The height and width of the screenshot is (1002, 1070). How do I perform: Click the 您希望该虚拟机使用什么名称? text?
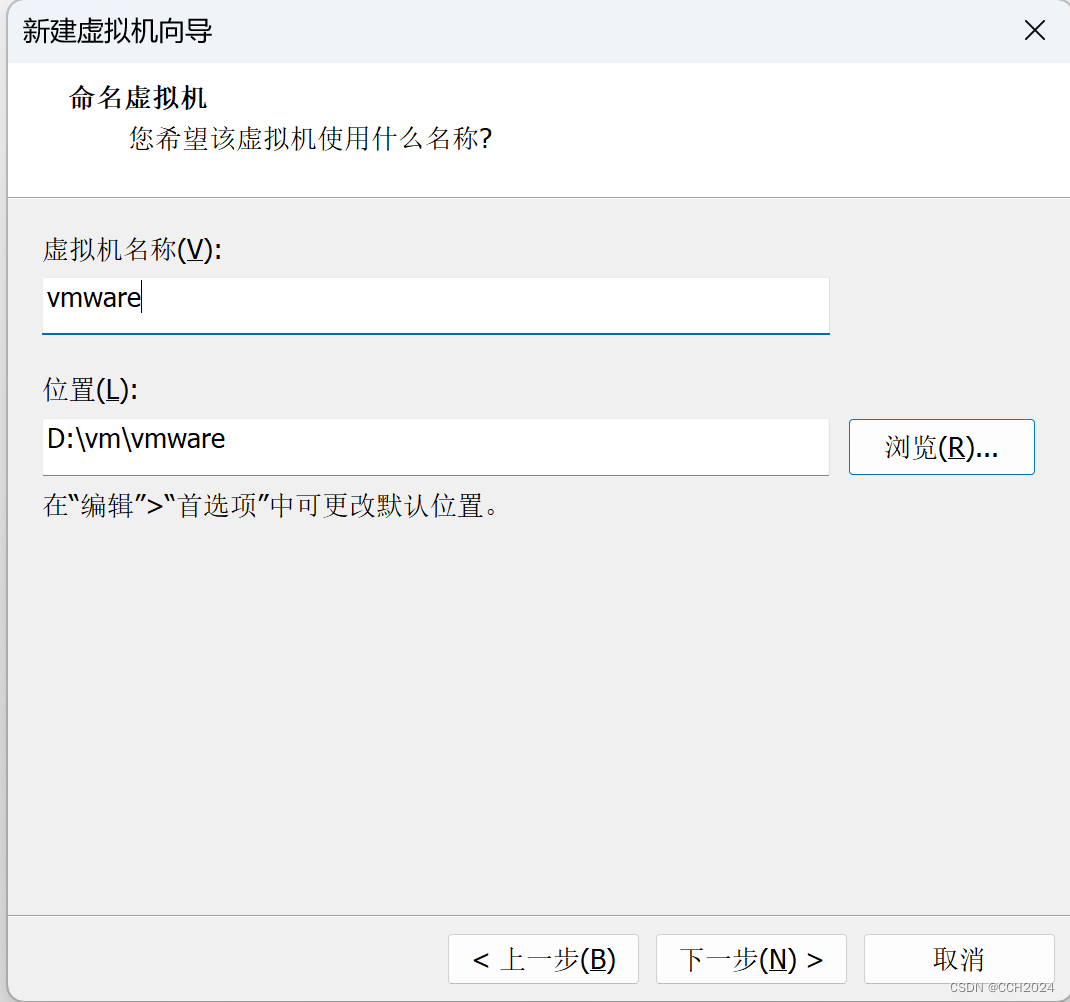tap(310, 139)
